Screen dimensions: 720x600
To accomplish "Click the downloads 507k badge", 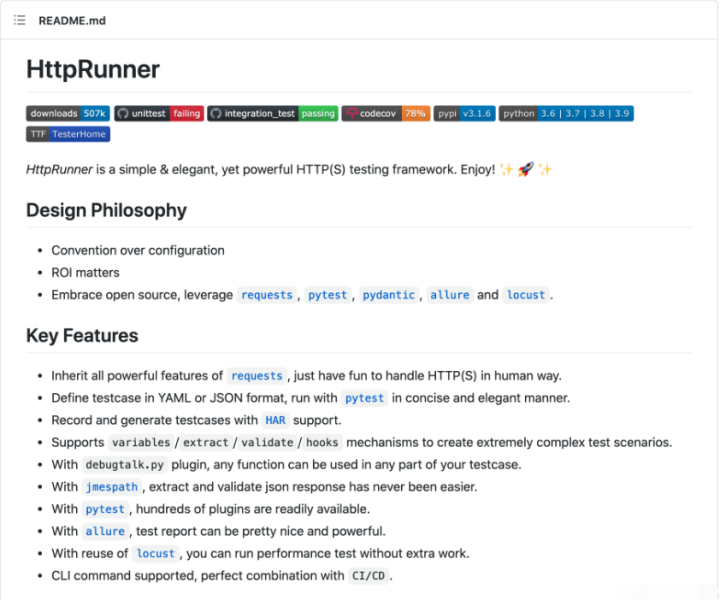I will click(68, 113).
